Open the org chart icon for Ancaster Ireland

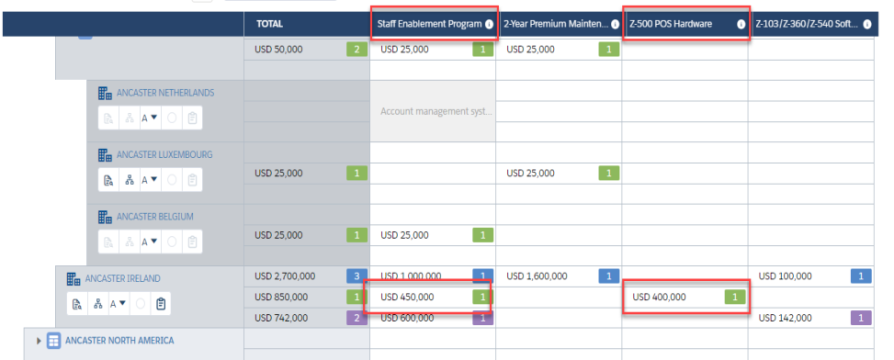click(x=98, y=304)
